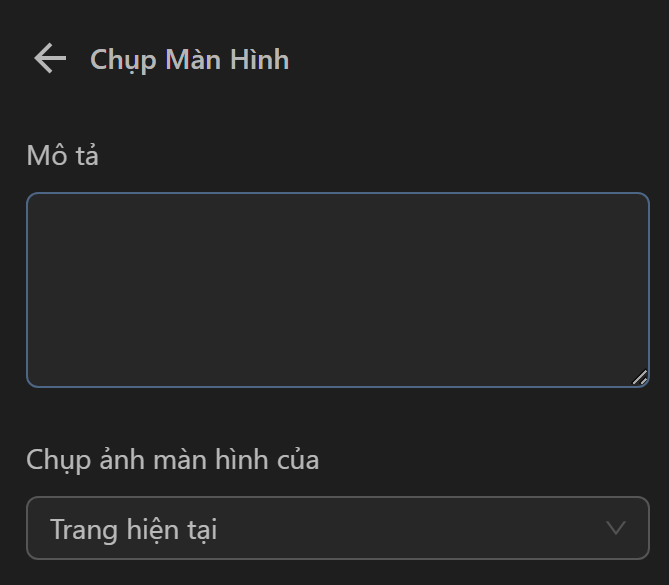Screen dimensions: 669x585
Task: Click the back arrow icon
Action: [x=49, y=59]
